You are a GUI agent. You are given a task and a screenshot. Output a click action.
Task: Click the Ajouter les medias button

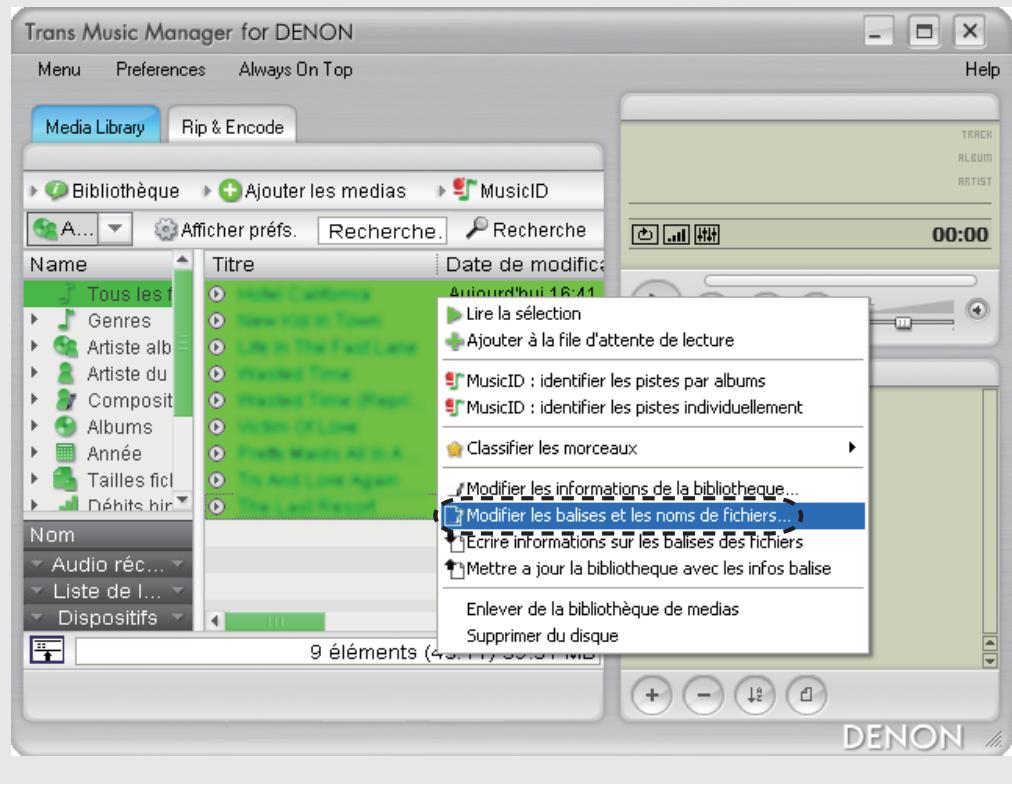(x=312, y=191)
